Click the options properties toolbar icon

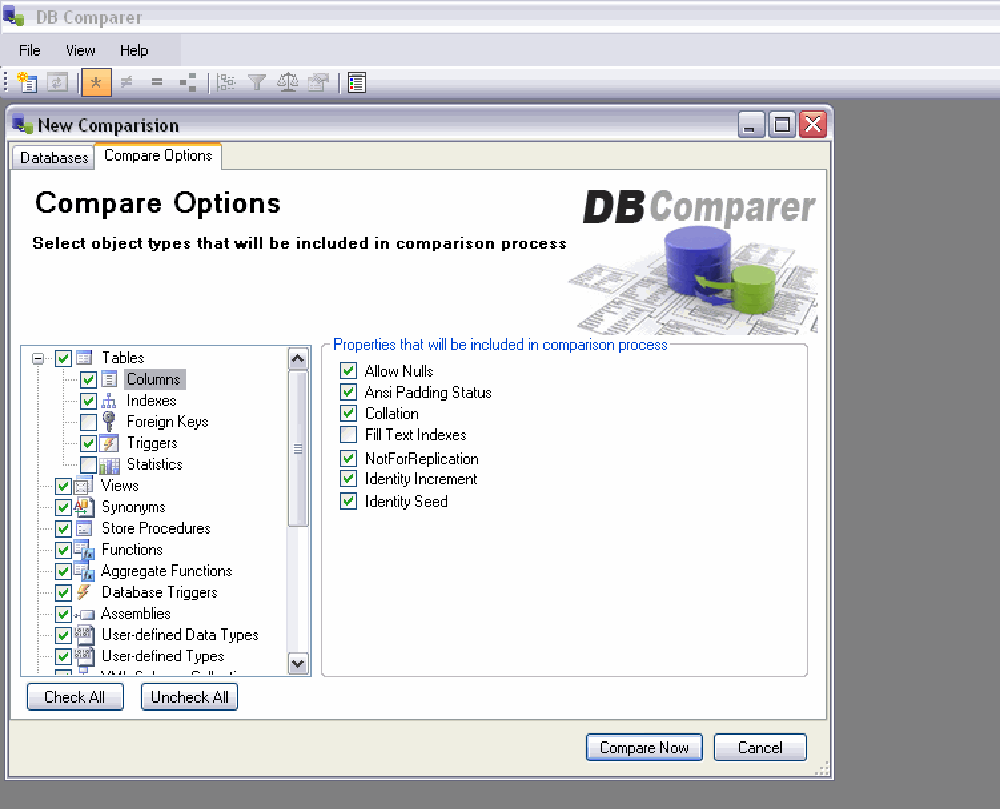point(318,82)
